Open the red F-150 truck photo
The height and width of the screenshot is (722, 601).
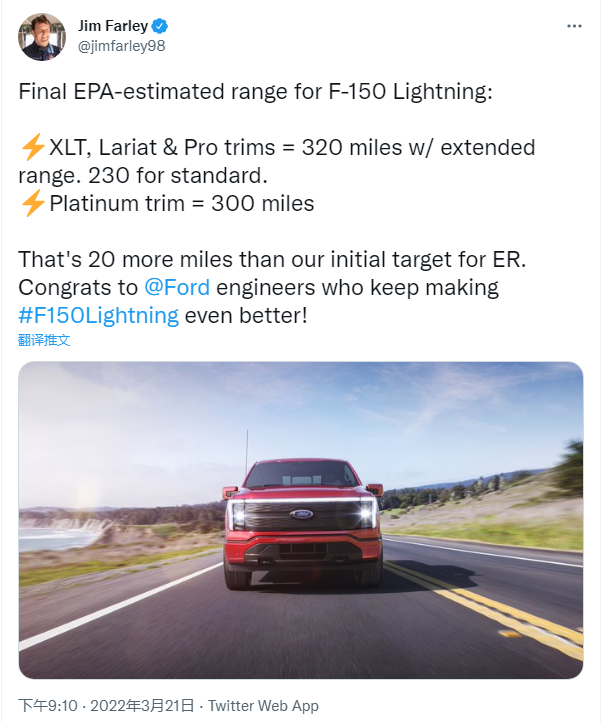(301, 520)
